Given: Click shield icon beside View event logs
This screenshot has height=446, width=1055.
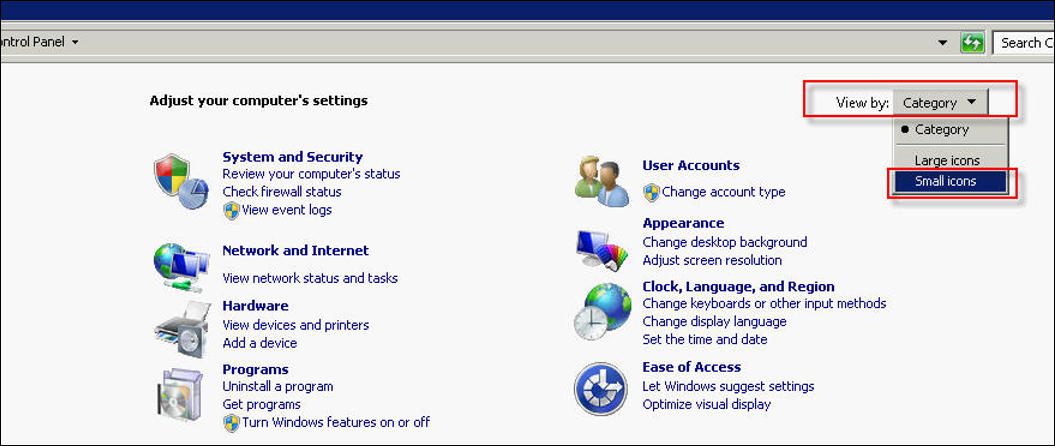Looking at the screenshot, I should pos(231,210).
